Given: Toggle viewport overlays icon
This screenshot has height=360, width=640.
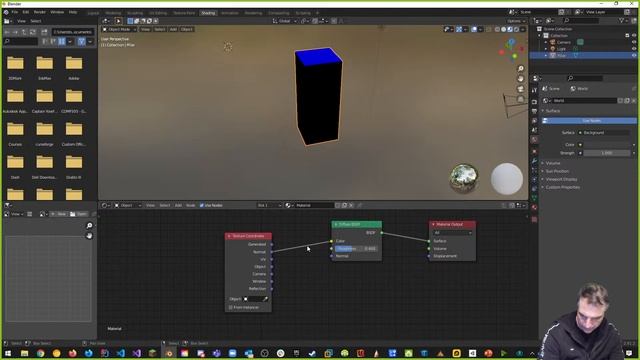Looking at the screenshot, I should [474, 29].
